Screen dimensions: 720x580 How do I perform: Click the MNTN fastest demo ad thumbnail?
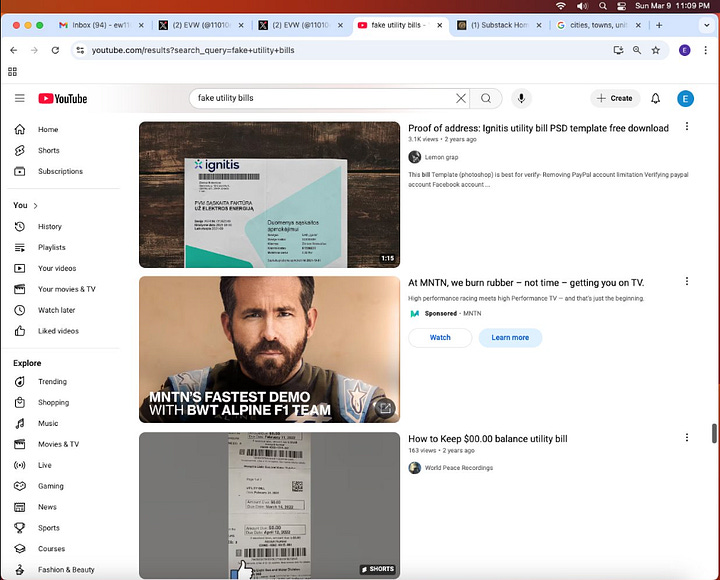[270, 349]
